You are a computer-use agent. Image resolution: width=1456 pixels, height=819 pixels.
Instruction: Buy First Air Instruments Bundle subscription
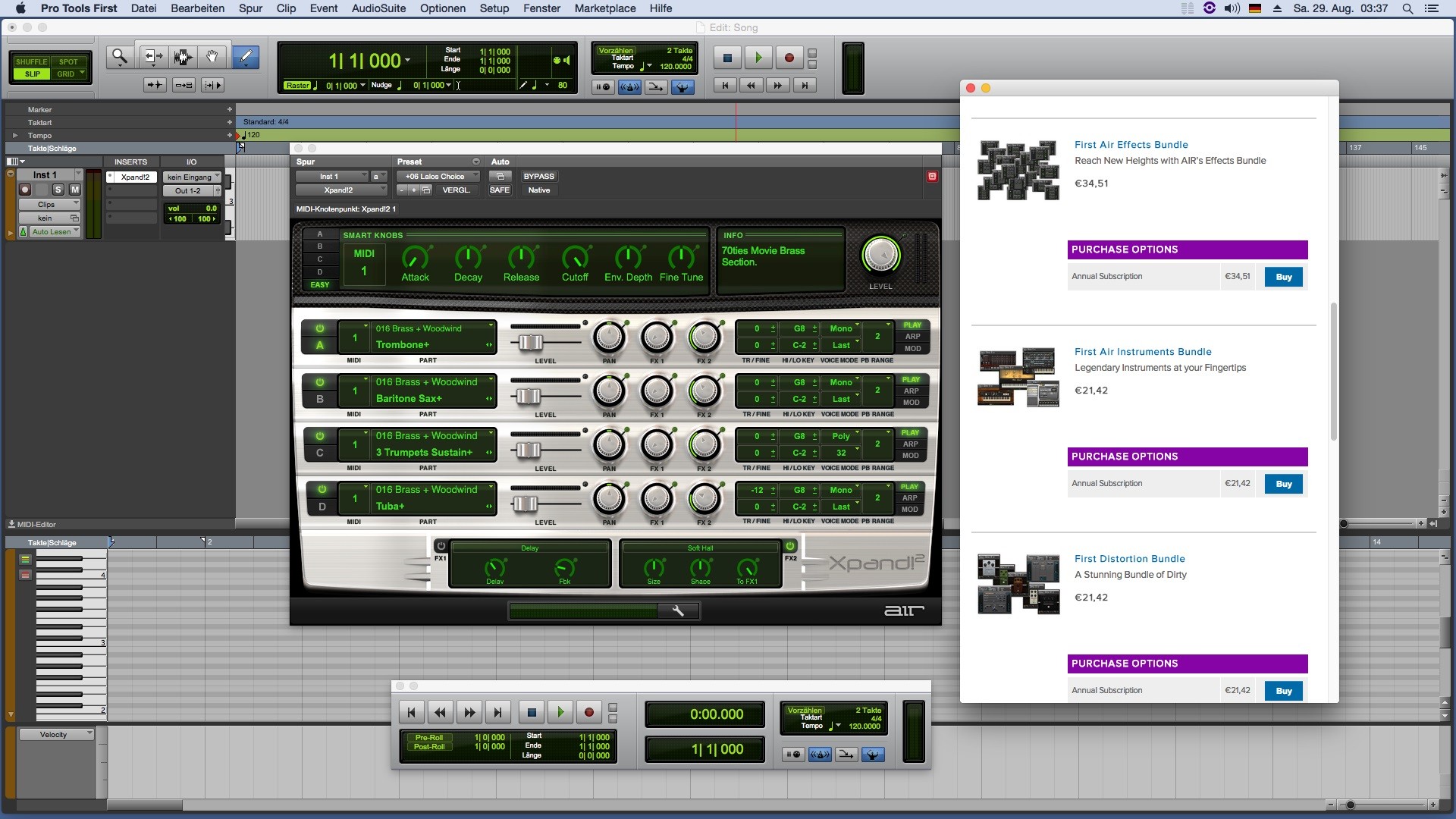(x=1283, y=484)
